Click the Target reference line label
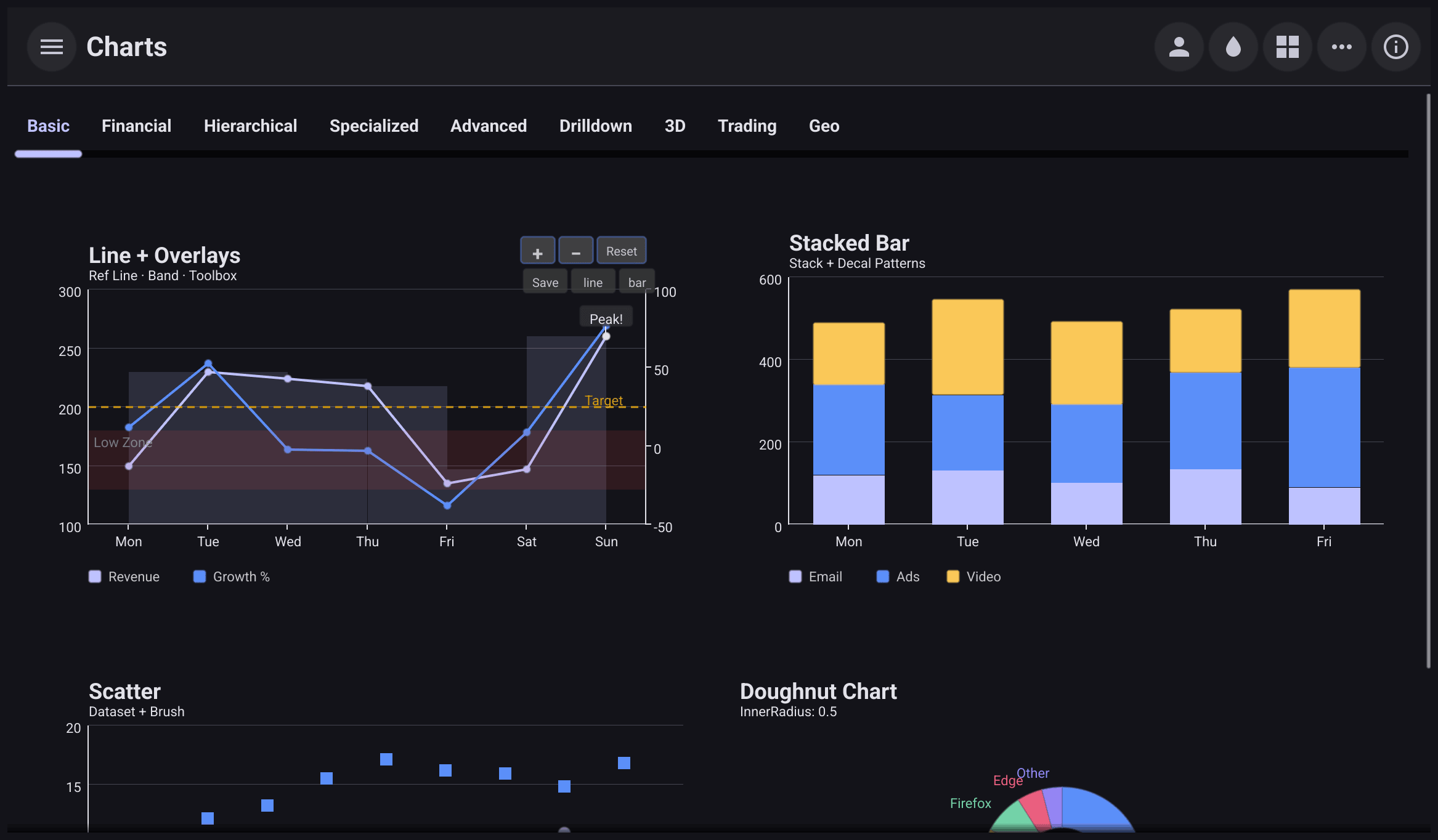Viewport: 1438px width, 840px height. [x=604, y=400]
